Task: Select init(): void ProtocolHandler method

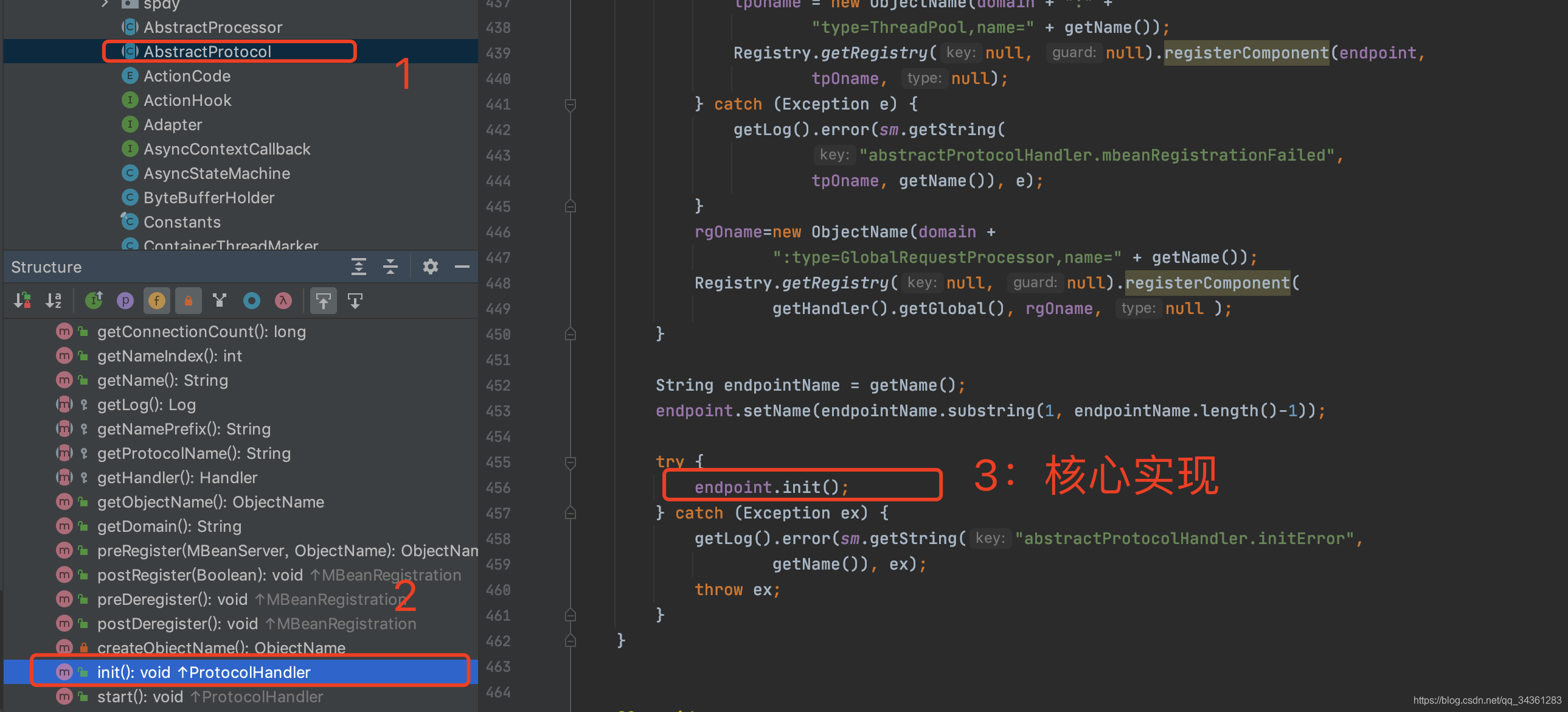Action: tap(240, 672)
